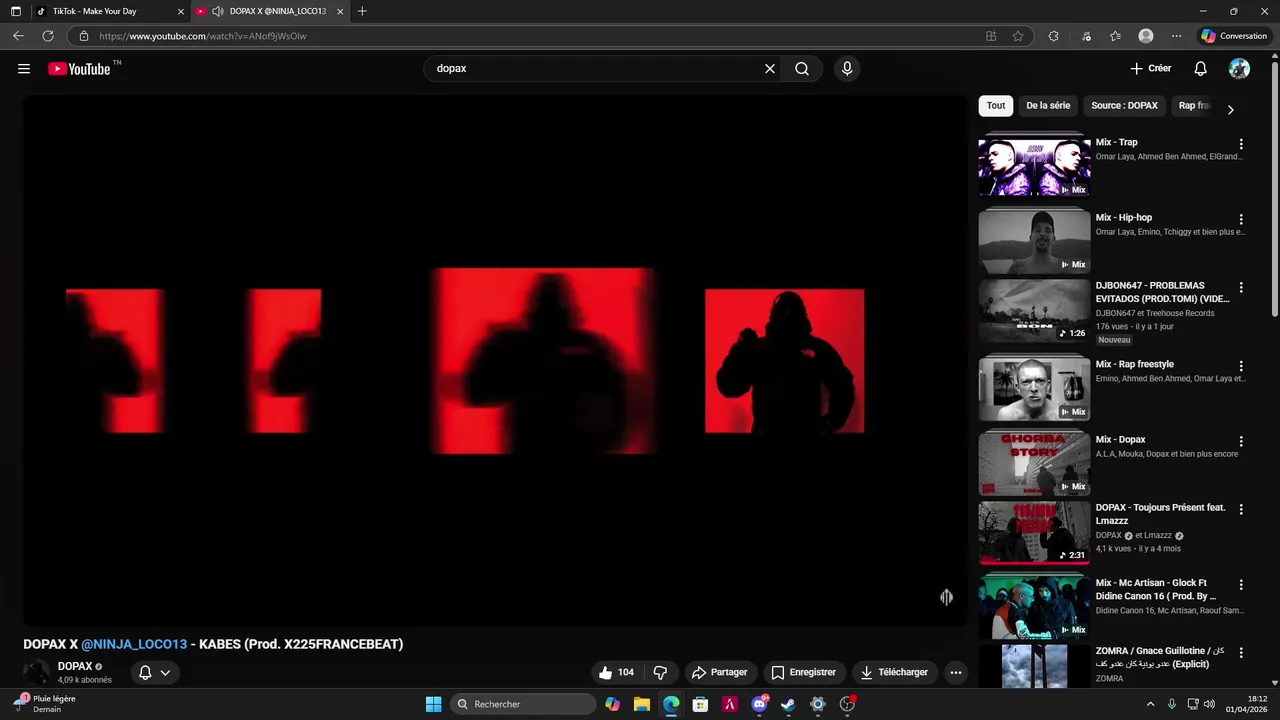The image size is (1280, 720).
Task: Open options for Mix - Rap freestyle
Action: click(1241, 366)
